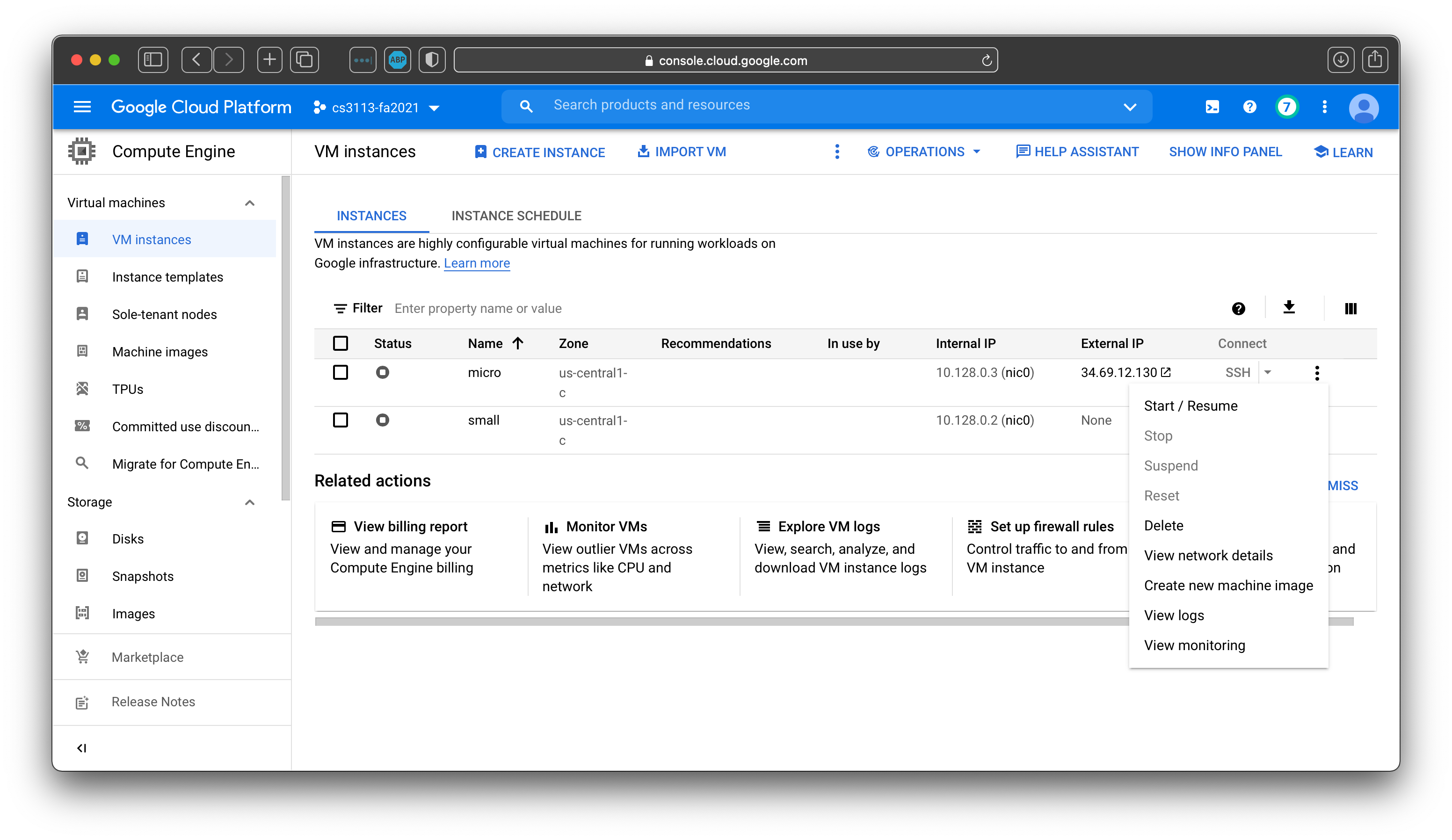
Task: Expand the SSH connection options arrow
Action: (x=1268, y=373)
